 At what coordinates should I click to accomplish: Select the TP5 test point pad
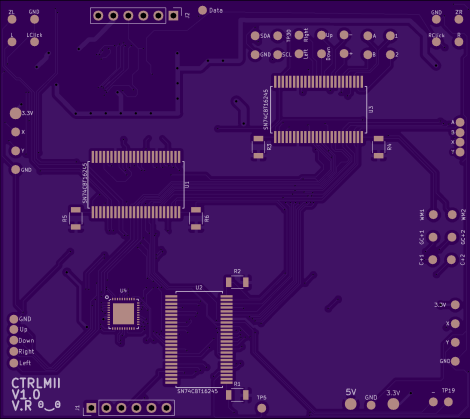[262, 408]
